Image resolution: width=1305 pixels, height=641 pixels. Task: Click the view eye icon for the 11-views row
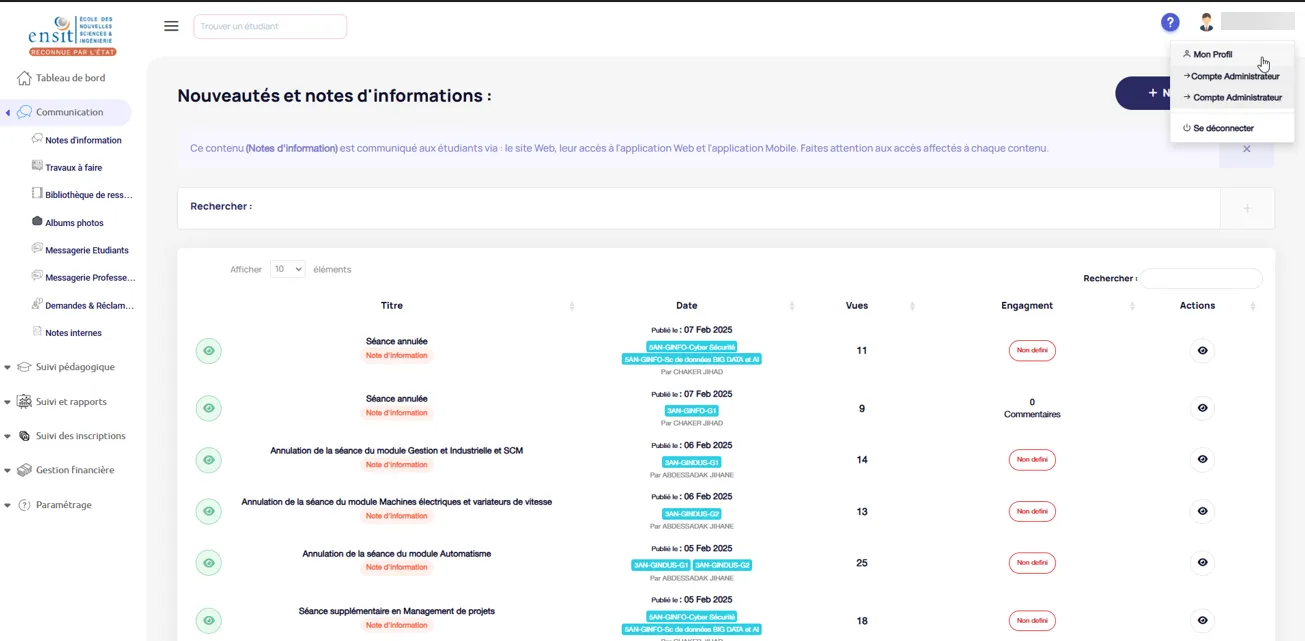pyautogui.click(x=1202, y=351)
